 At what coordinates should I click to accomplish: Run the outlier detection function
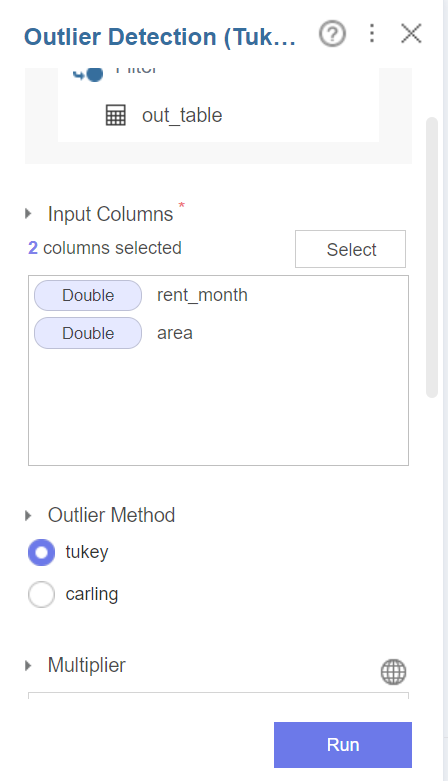click(343, 745)
